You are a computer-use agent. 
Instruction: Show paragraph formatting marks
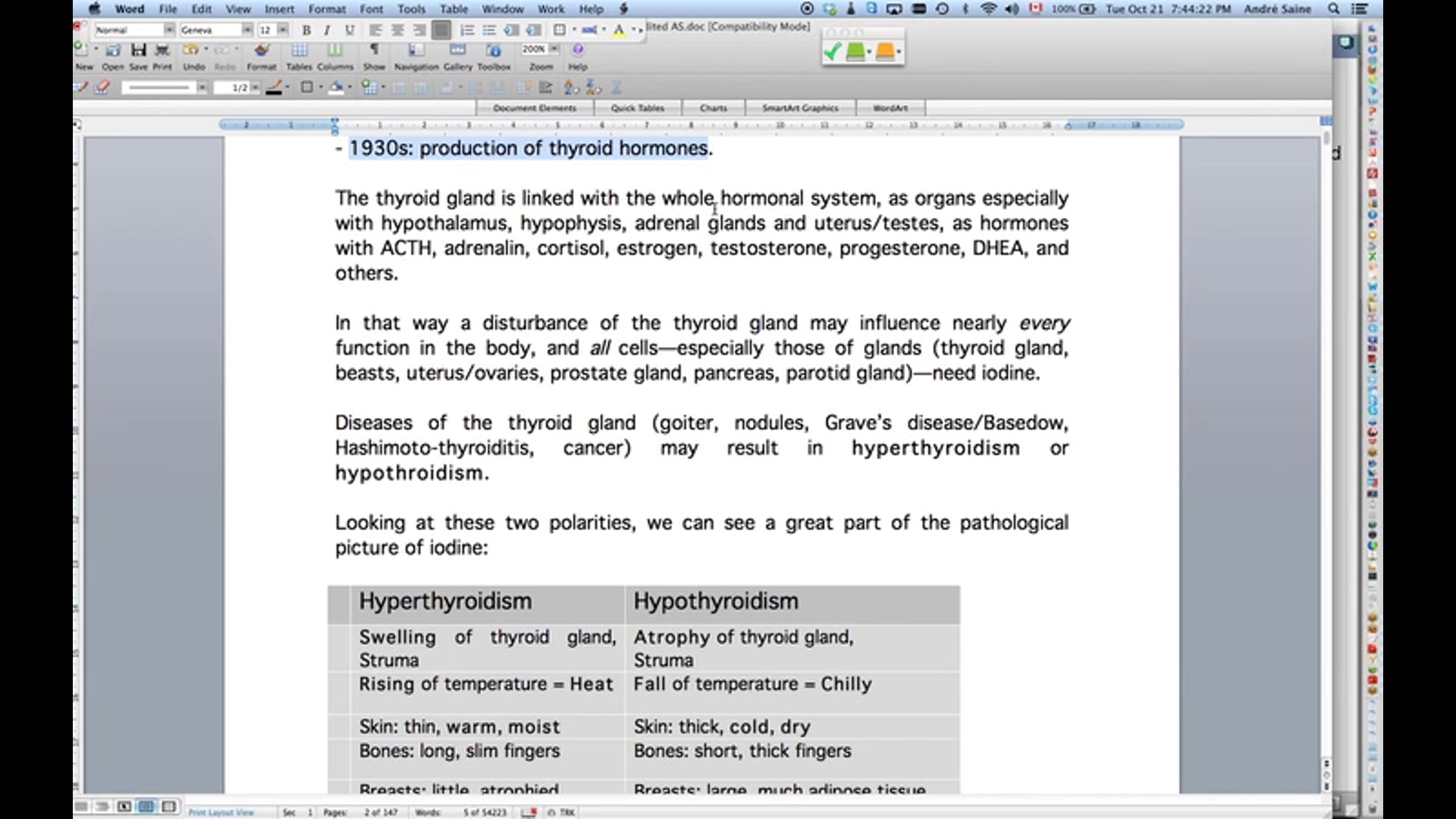(374, 50)
